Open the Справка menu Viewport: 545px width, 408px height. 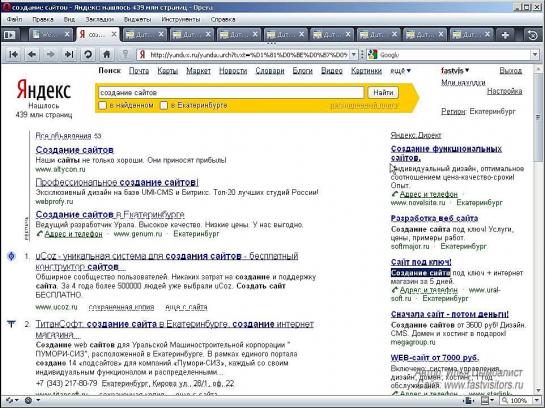click(223, 19)
